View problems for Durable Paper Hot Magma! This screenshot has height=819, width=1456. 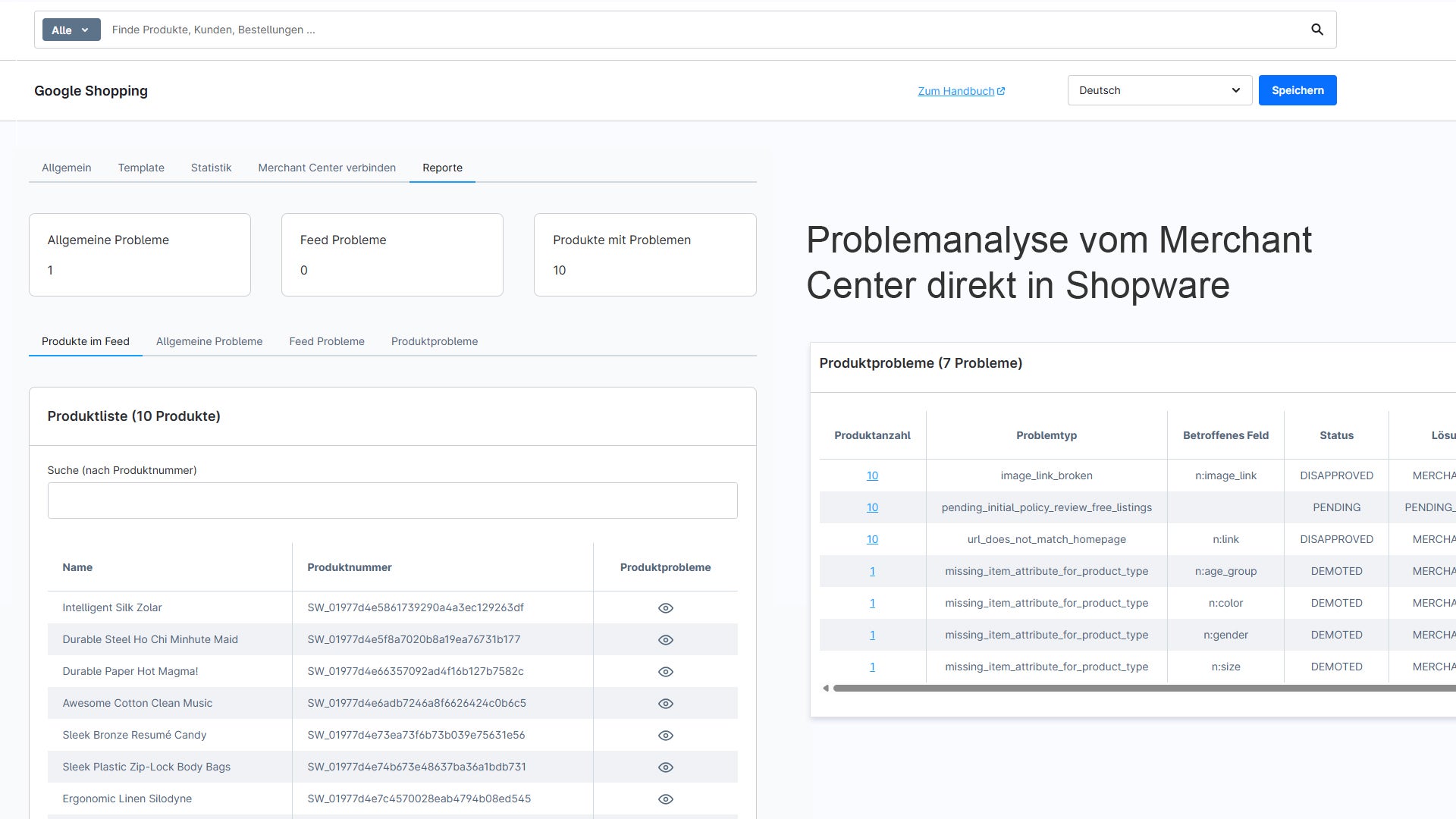pos(666,672)
